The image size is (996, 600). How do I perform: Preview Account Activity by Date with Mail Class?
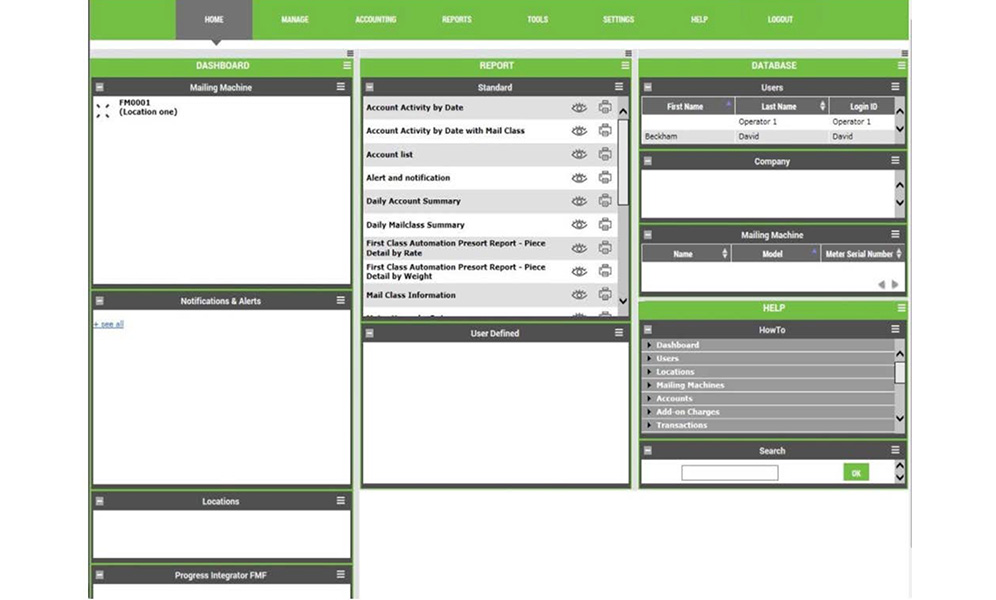coord(578,131)
